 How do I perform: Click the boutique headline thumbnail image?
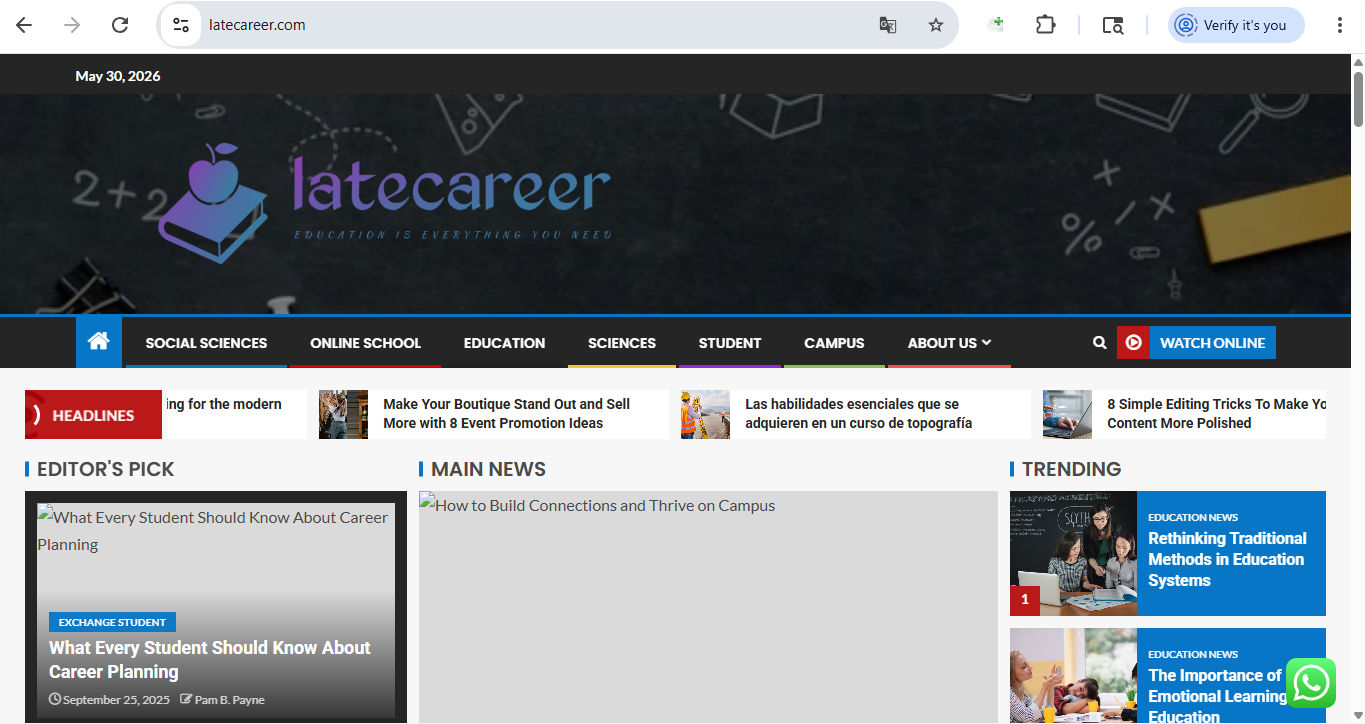(x=343, y=414)
